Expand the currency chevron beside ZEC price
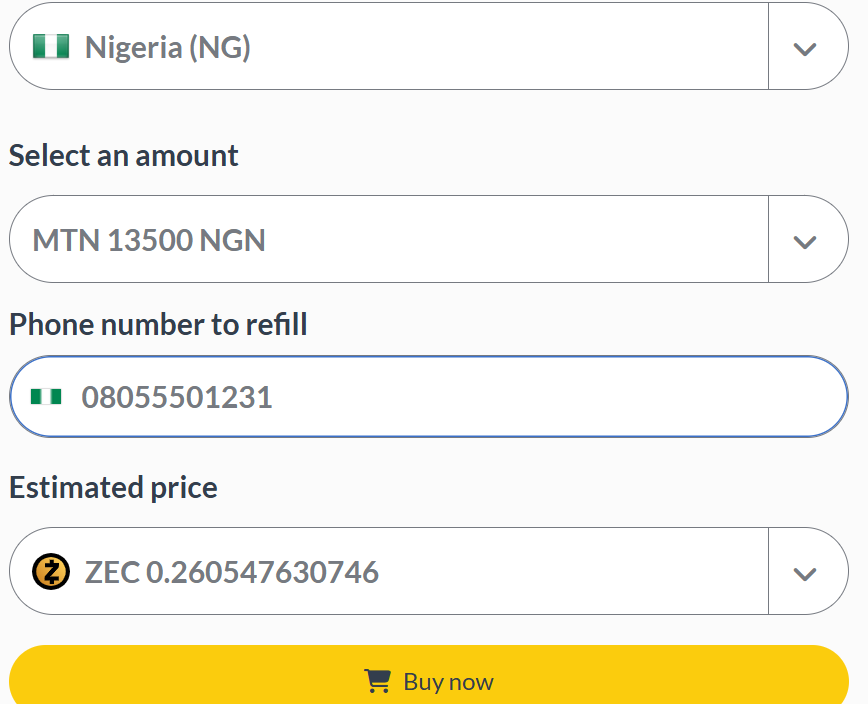This screenshot has height=704, width=868. 805,573
